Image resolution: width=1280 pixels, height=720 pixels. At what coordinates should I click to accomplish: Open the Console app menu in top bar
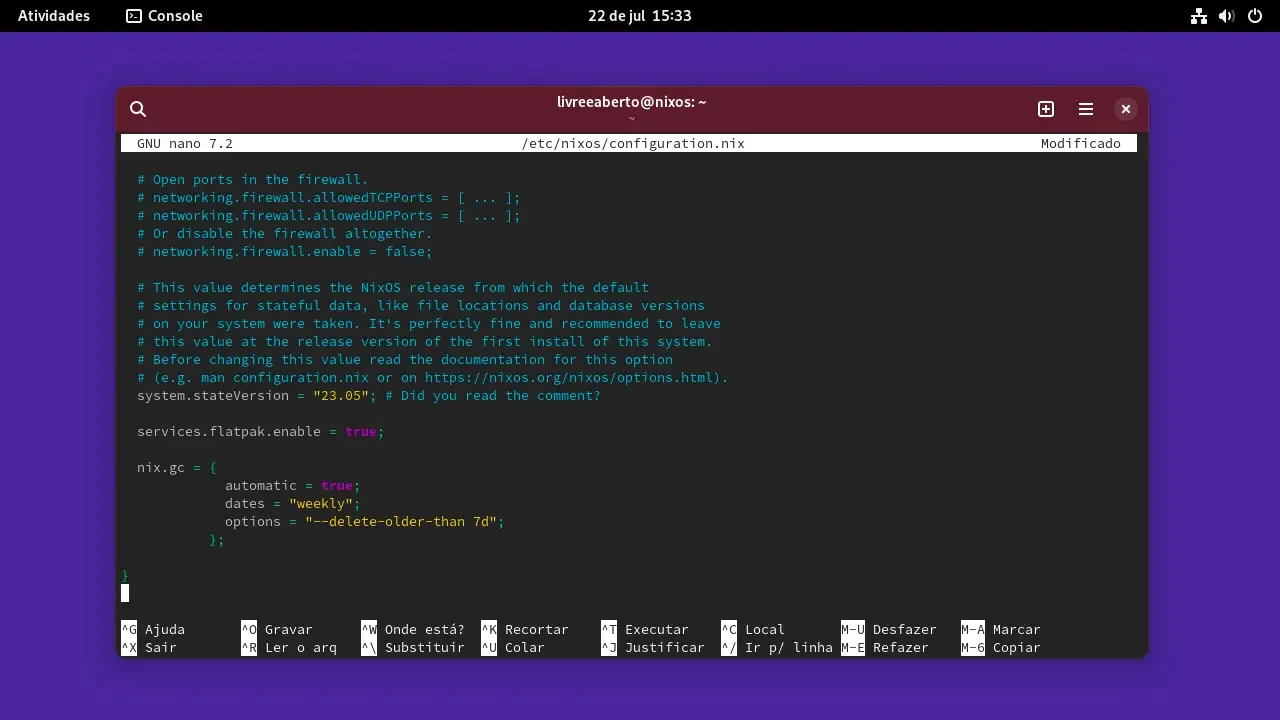point(164,16)
